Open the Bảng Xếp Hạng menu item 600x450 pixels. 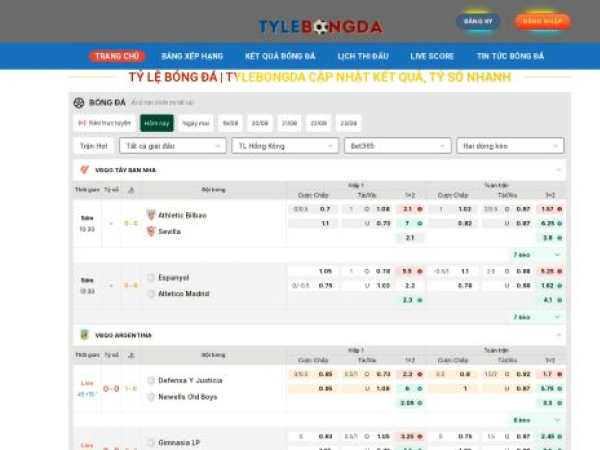[x=192, y=56]
